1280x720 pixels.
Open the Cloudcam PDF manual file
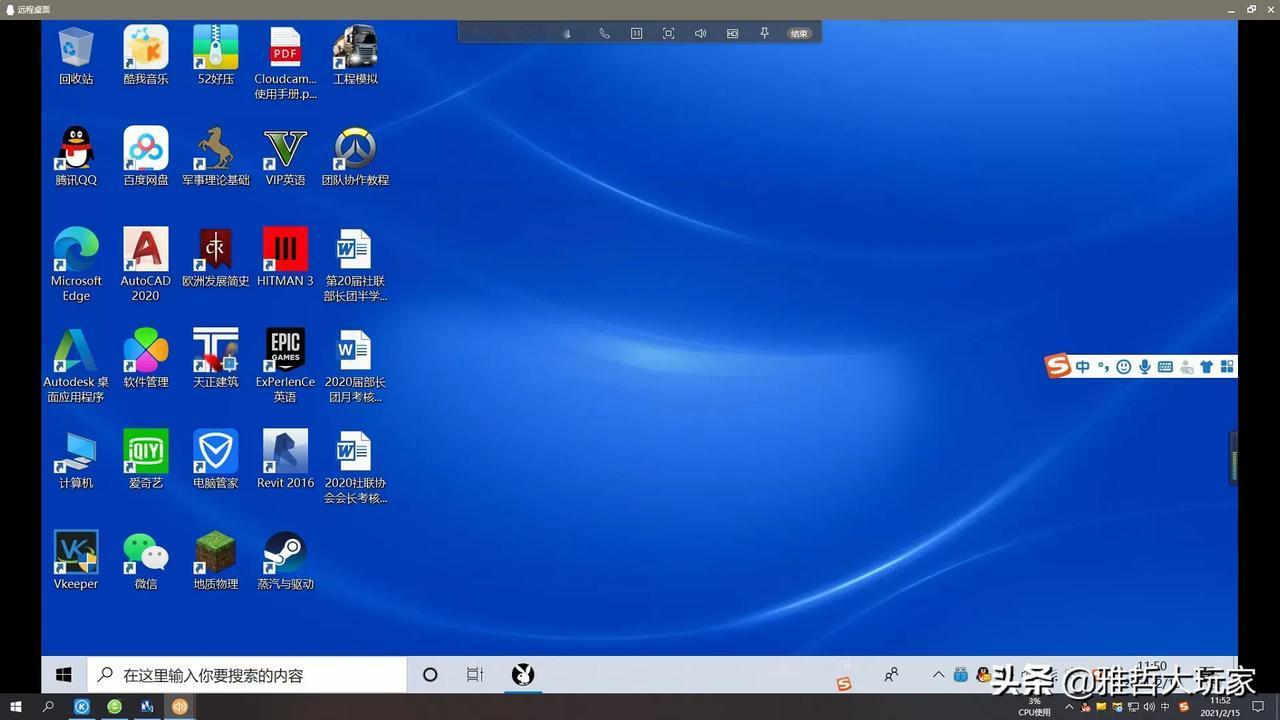285,63
